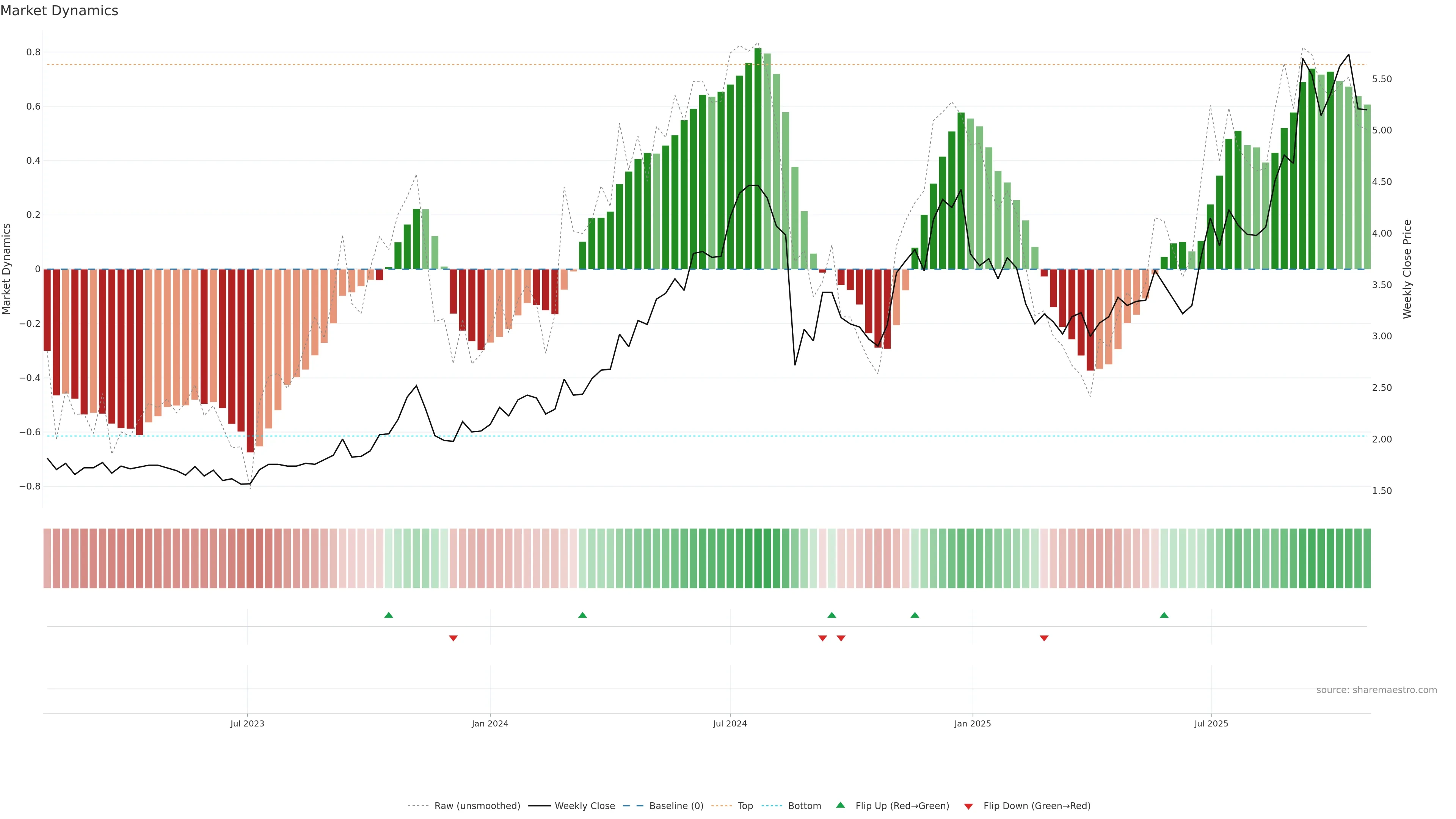Click the Jan 2025 axis label
The width and height of the screenshot is (1456, 819).
click(972, 723)
